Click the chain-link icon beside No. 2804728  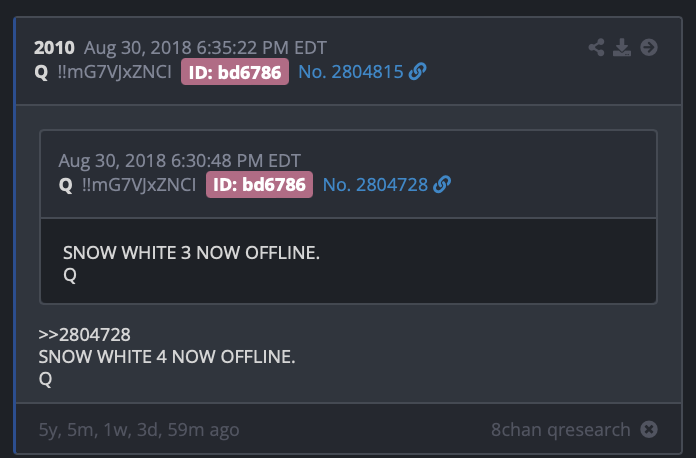click(x=442, y=185)
